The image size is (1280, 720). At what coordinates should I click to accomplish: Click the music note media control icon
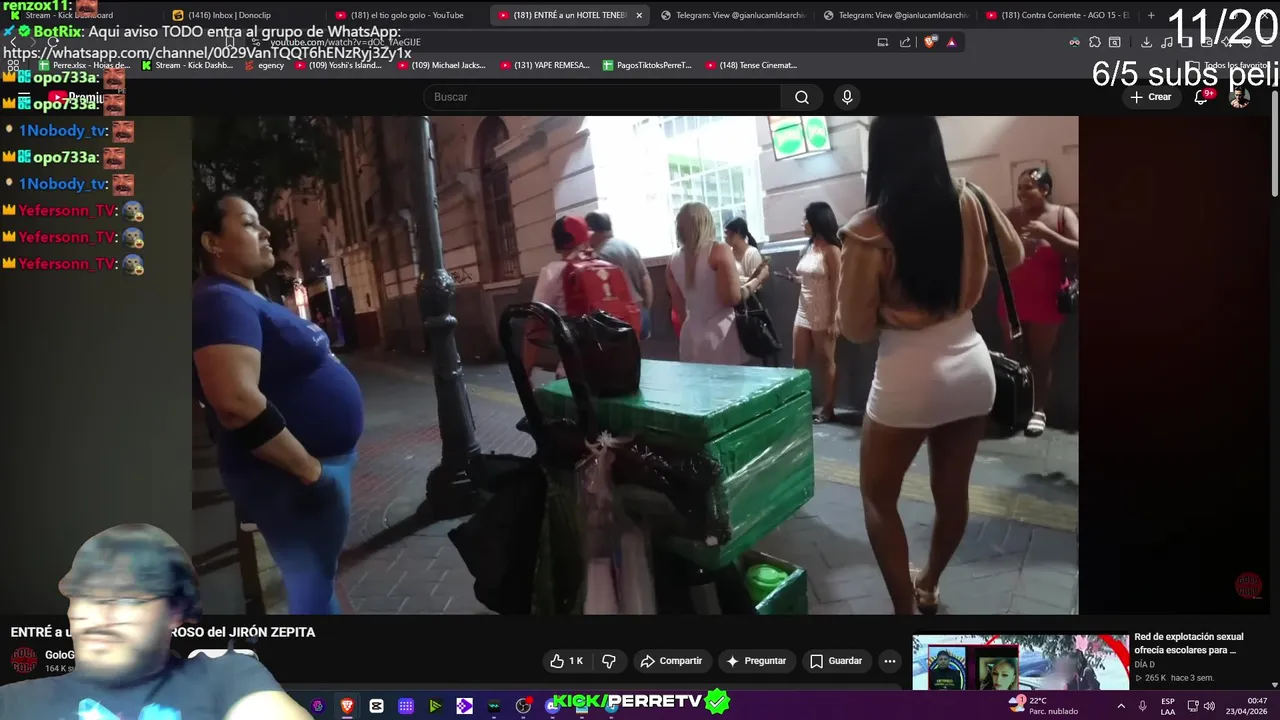[1166, 42]
